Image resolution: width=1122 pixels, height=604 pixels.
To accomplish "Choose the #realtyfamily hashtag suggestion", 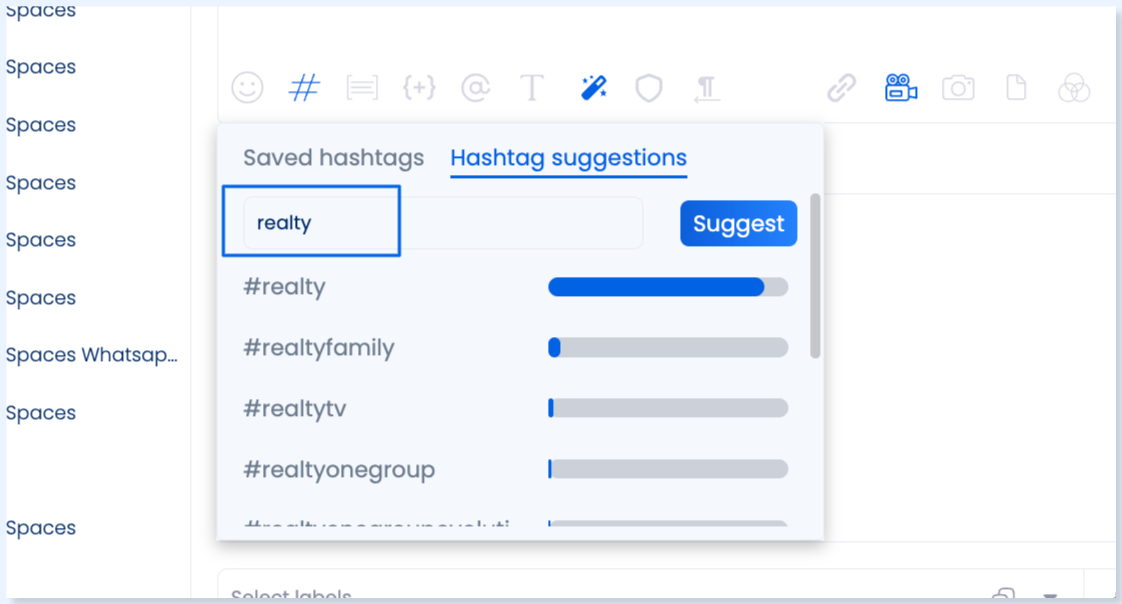I will 319,348.
